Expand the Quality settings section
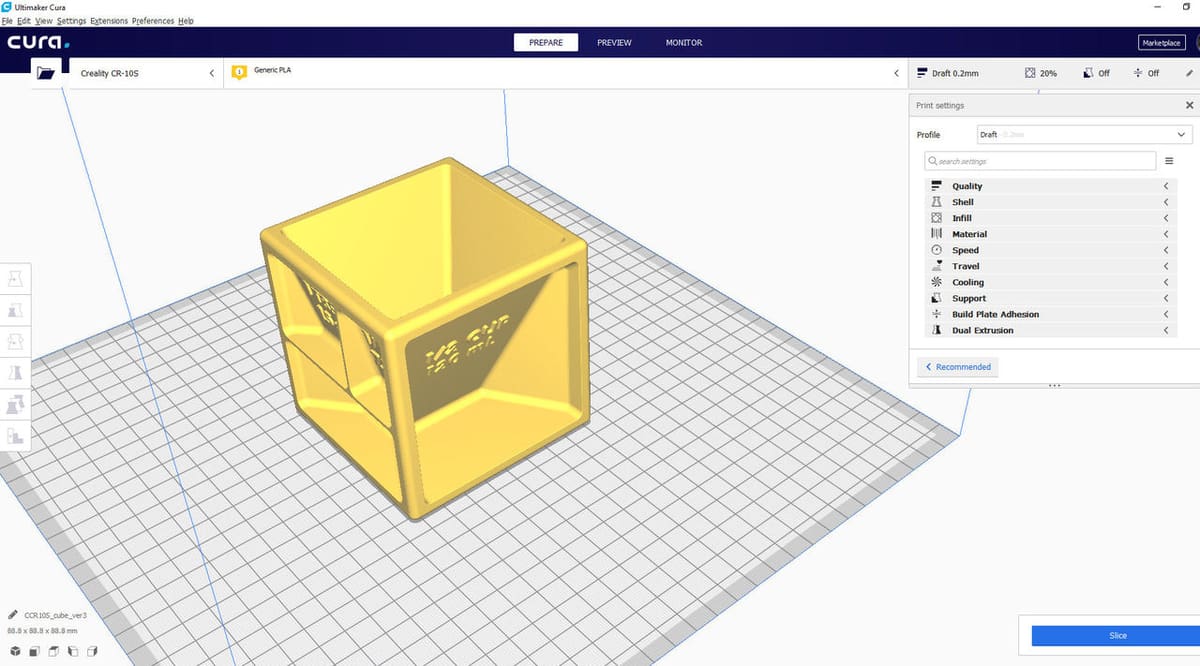This screenshot has height=666, width=1200. [x=1050, y=186]
